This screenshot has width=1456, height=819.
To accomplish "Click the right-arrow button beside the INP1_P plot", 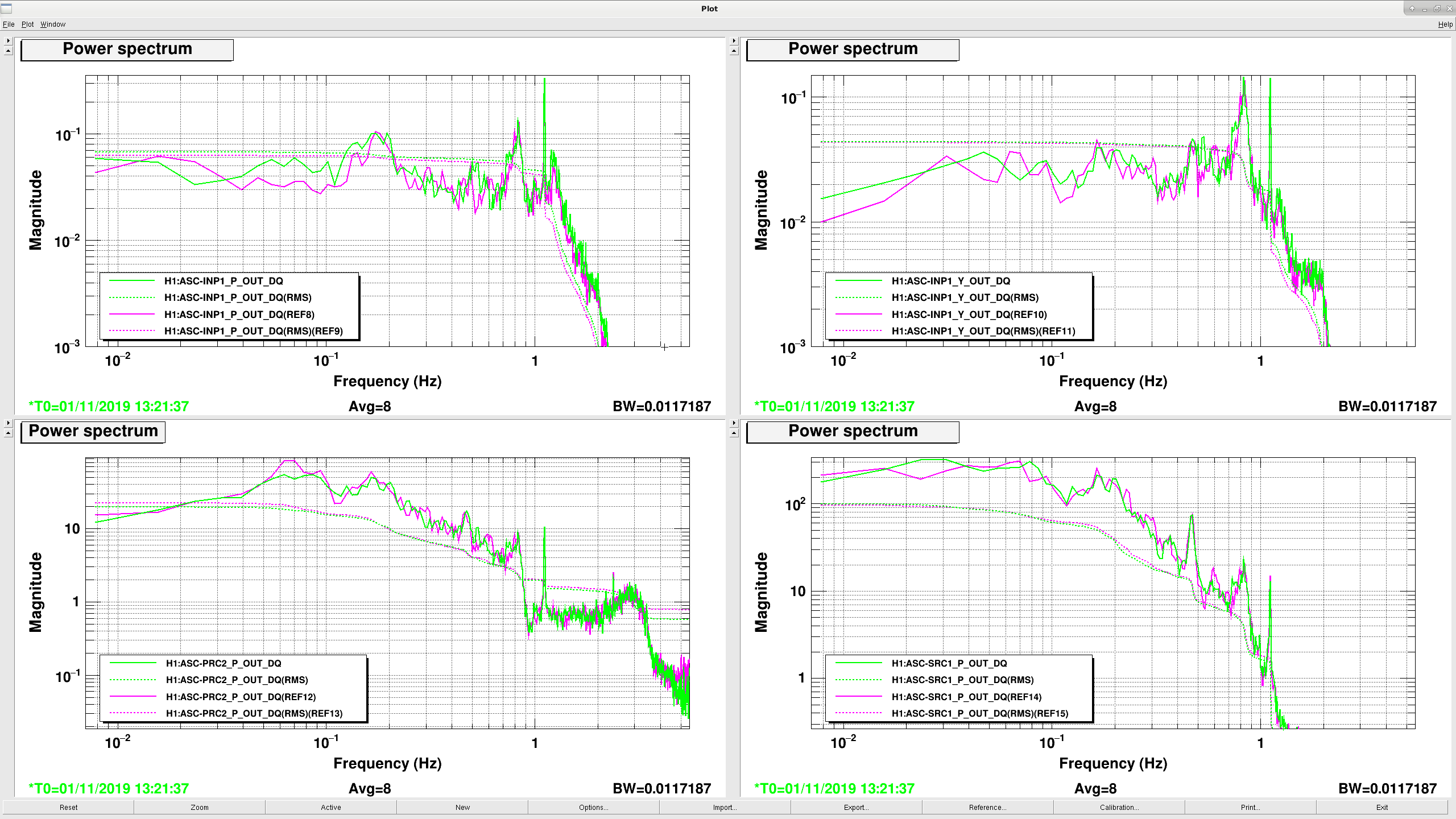I will 8,41.
